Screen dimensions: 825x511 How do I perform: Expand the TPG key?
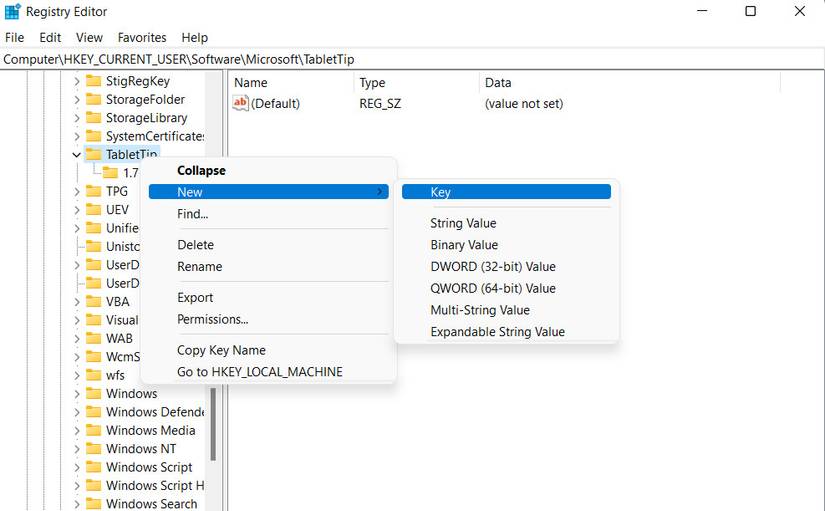(x=77, y=192)
